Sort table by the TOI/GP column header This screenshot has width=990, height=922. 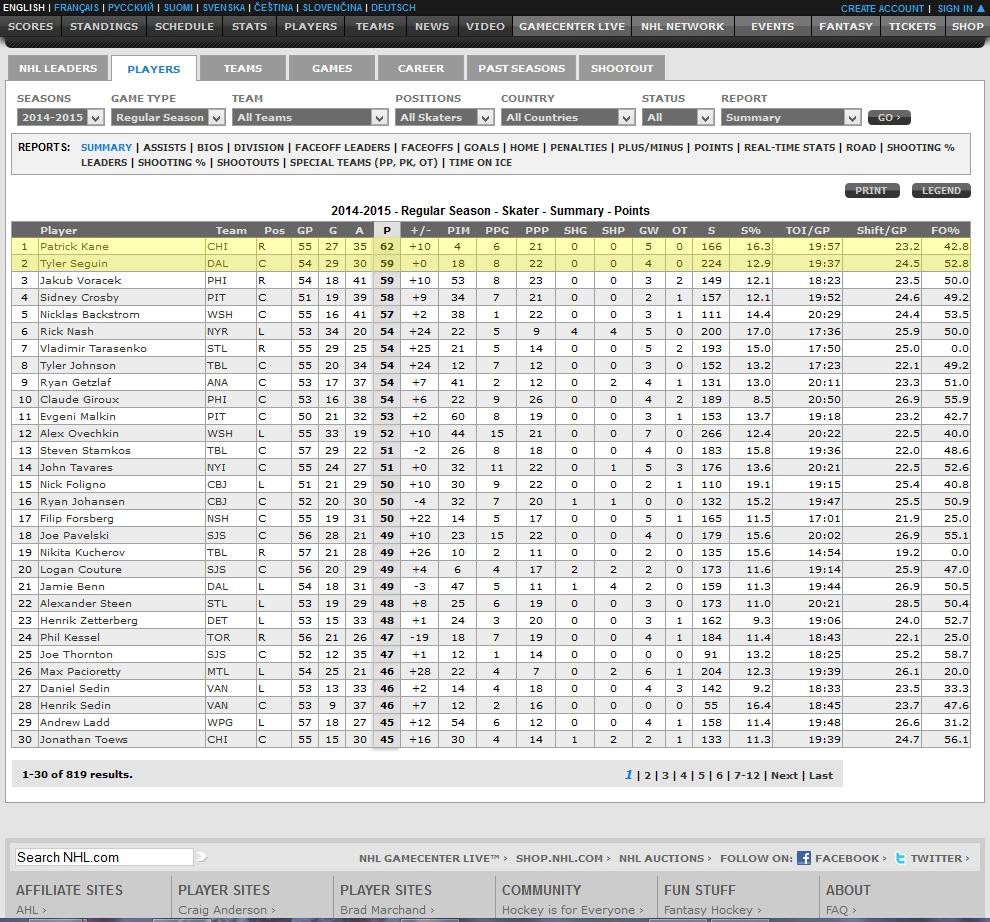808,230
